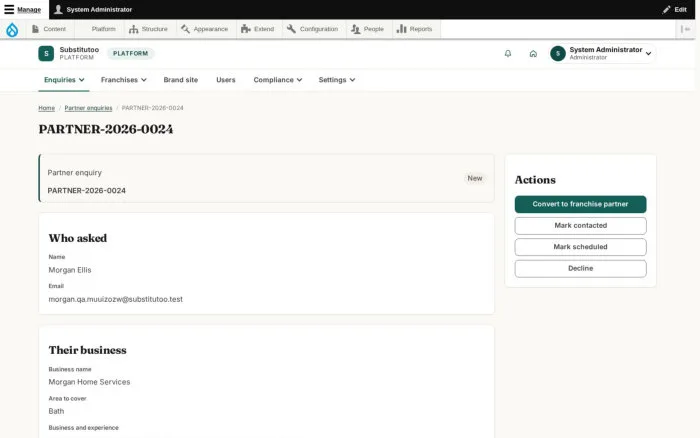This screenshot has width=700, height=438.
Task: Open Configuration in admin toolbar
Action: click(x=312, y=29)
